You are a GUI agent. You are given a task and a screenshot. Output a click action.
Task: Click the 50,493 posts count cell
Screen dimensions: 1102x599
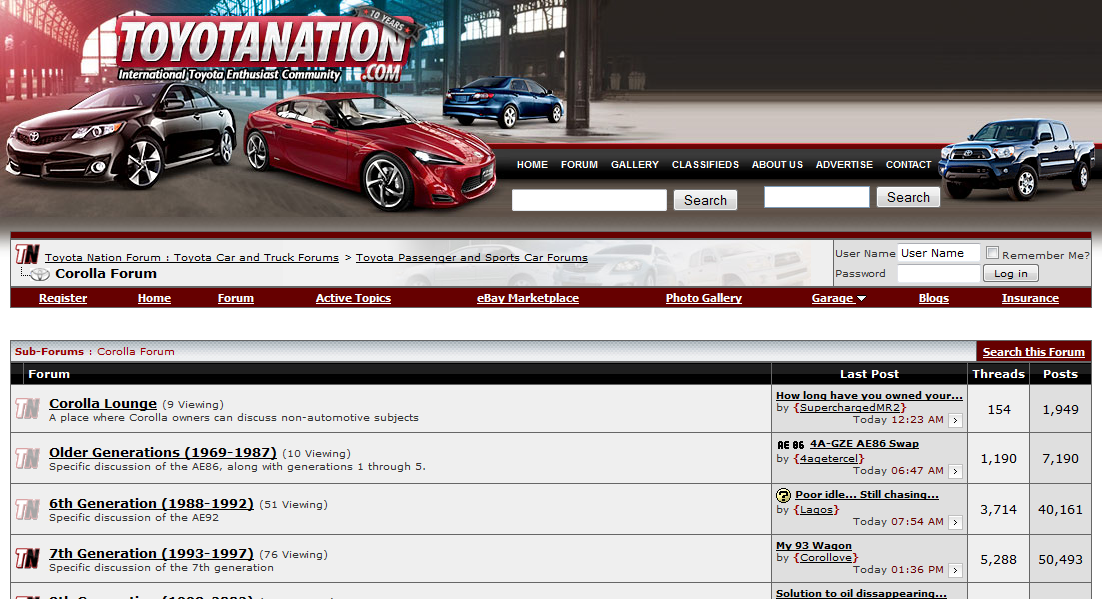(1061, 560)
